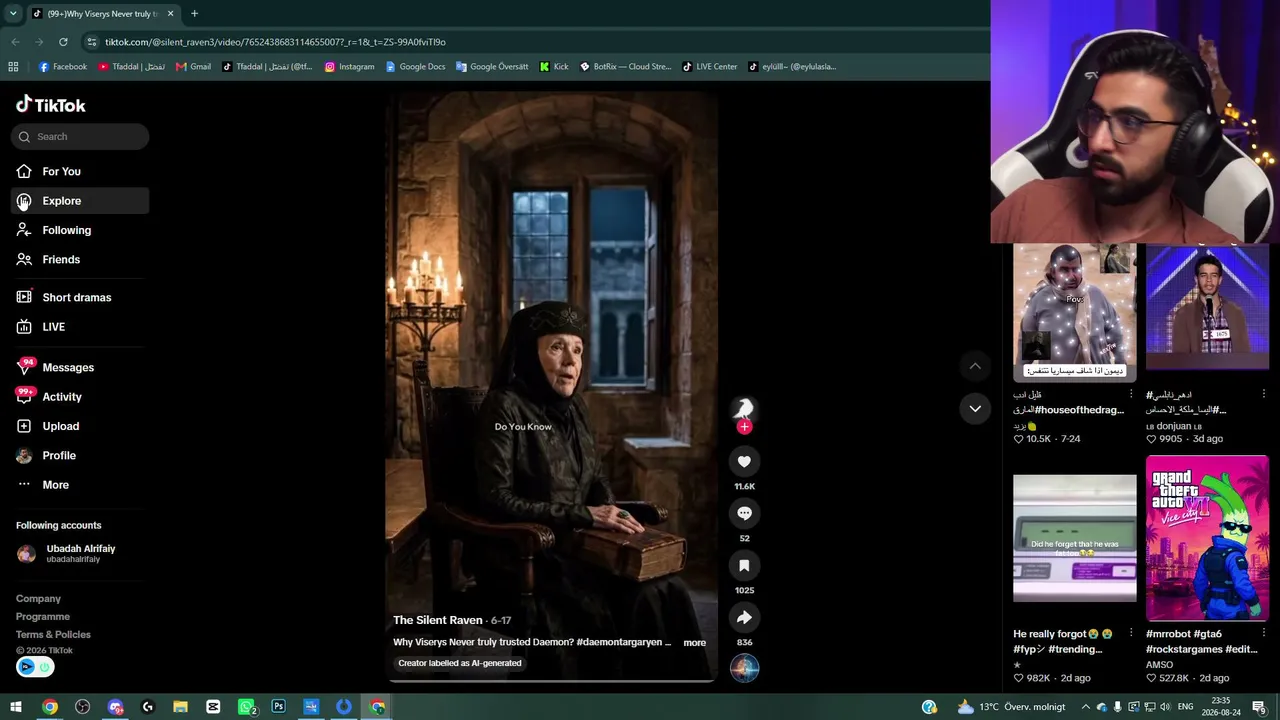Open the Kick bookmark

click(x=553, y=67)
